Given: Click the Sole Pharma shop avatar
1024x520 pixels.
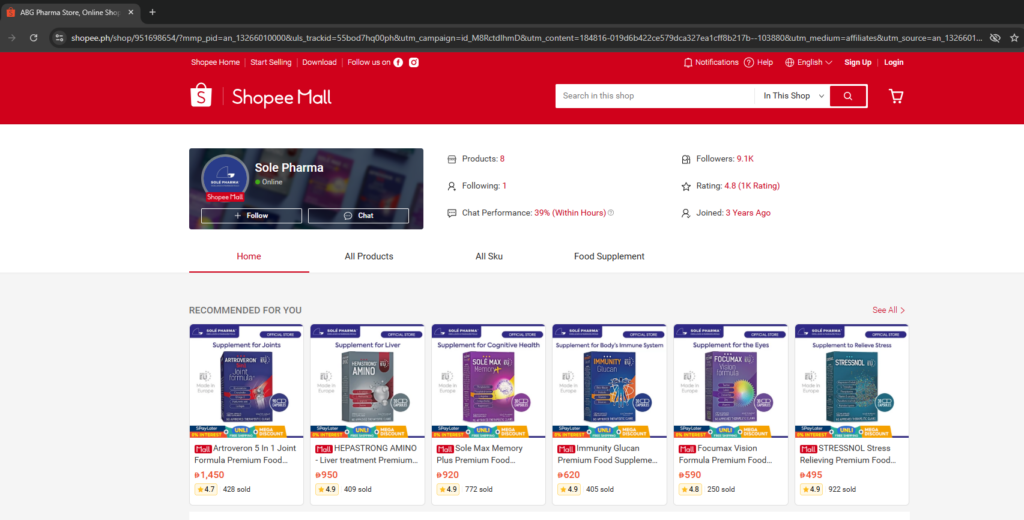Looking at the screenshot, I should (x=225, y=176).
